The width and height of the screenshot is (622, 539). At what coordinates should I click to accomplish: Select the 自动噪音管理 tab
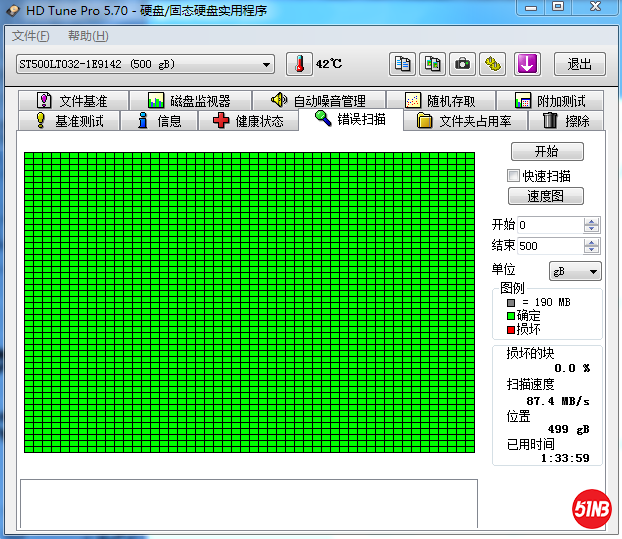click(319, 101)
